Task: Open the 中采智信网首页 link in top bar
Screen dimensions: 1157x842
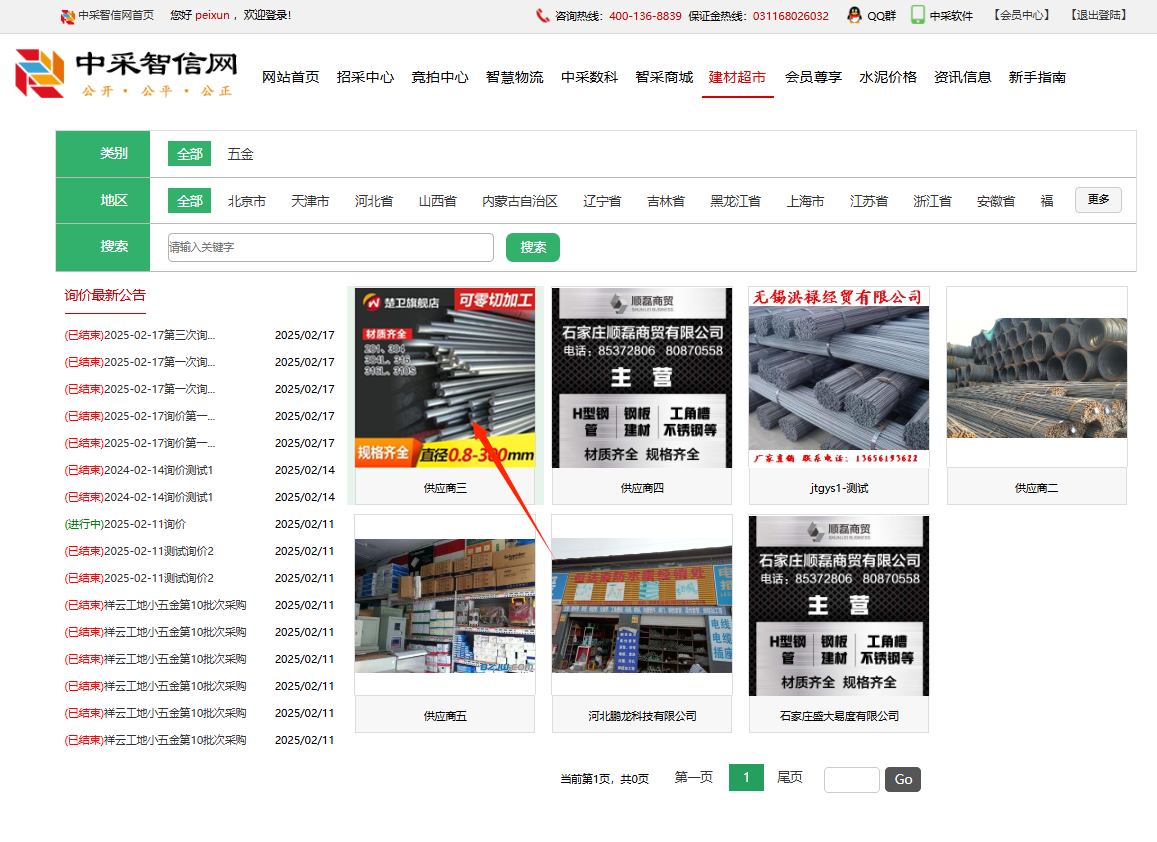Action: (116, 15)
